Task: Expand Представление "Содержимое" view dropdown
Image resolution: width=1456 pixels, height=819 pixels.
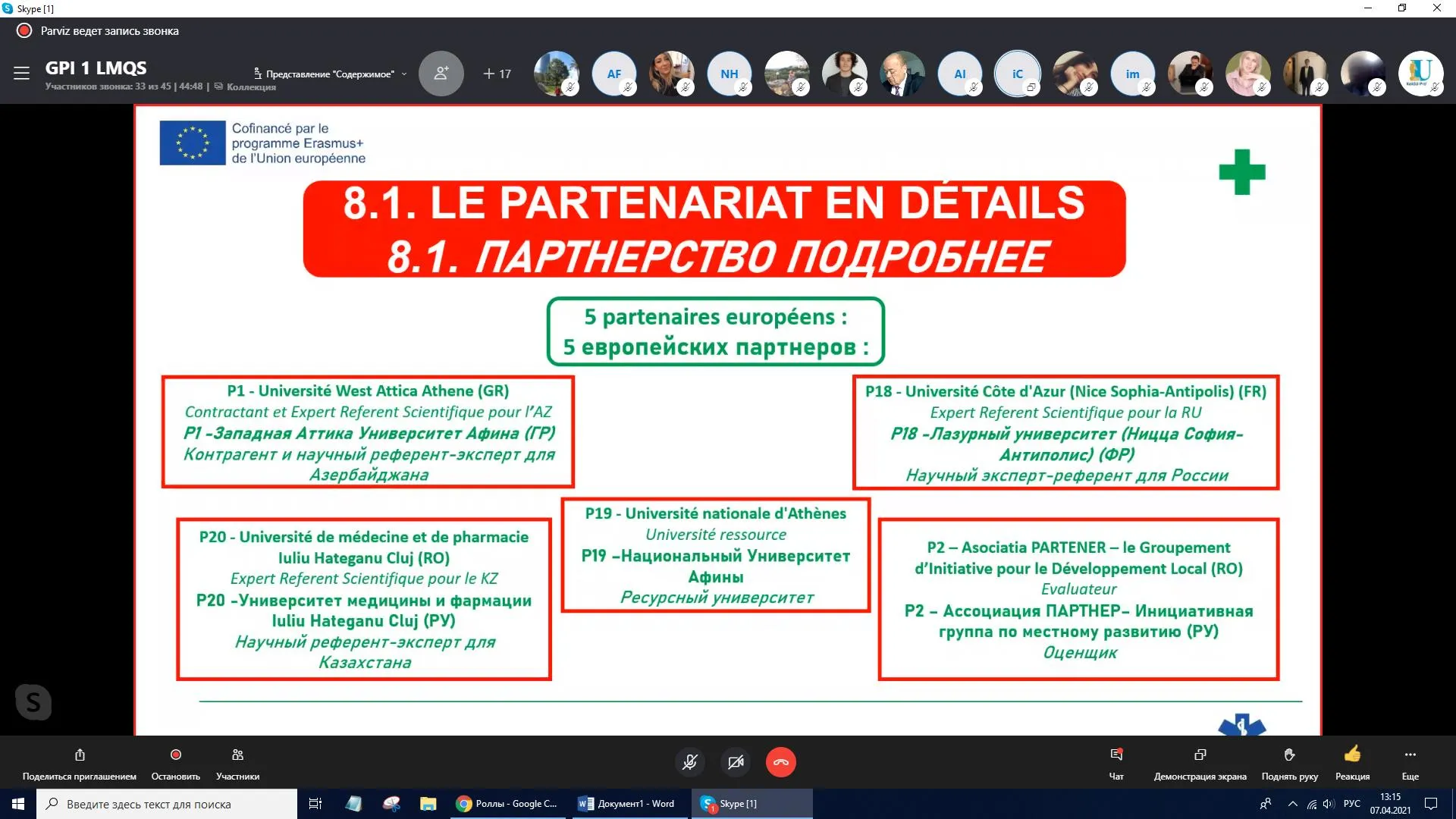Action: point(331,74)
